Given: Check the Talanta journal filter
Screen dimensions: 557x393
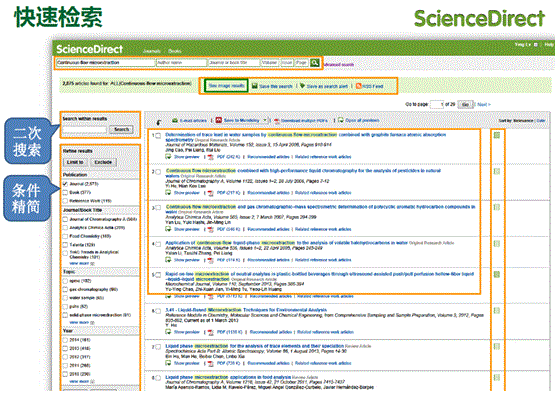Looking at the screenshot, I should click(x=65, y=244).
